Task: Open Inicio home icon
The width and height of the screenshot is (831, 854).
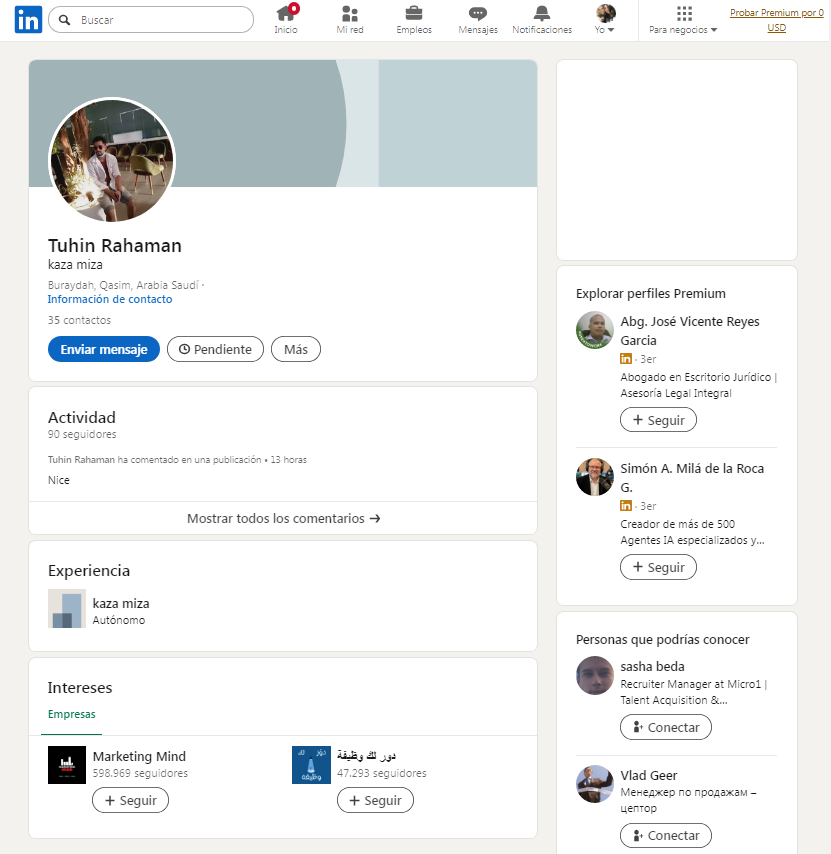Action: click(x=286, y=13)
